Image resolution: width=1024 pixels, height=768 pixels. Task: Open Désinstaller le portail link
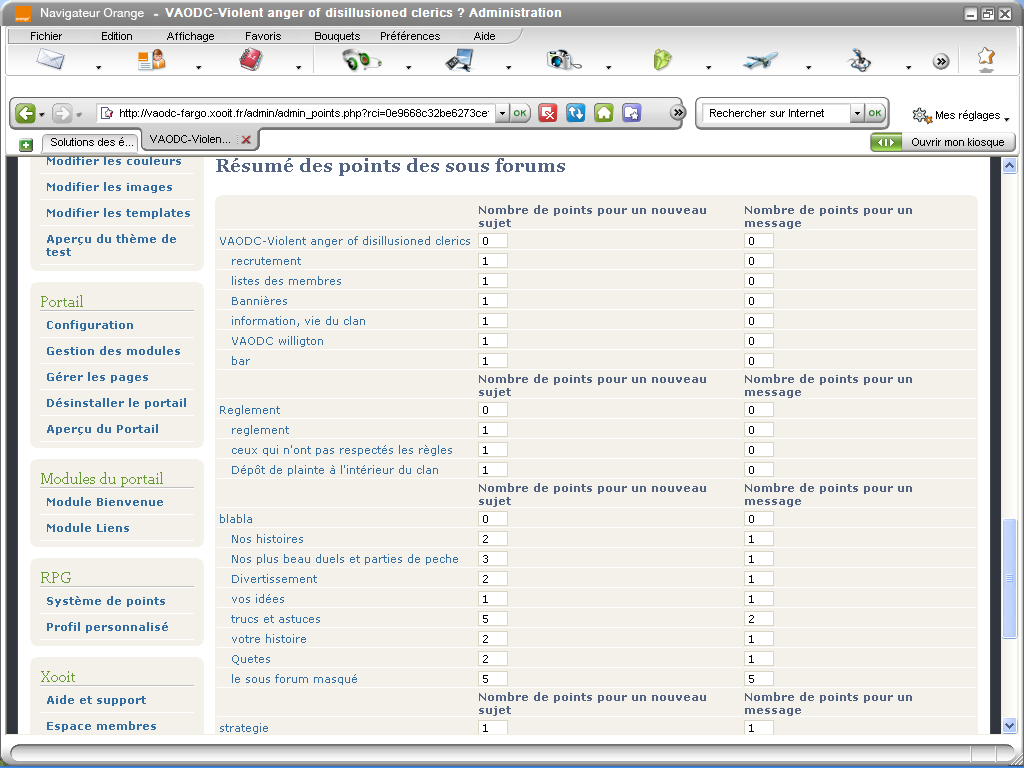tap(116, 403)
